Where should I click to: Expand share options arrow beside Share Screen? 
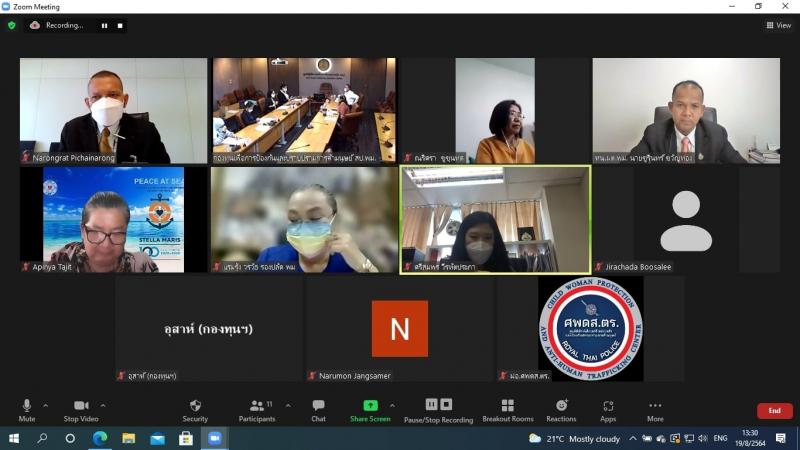coord(392,406)
